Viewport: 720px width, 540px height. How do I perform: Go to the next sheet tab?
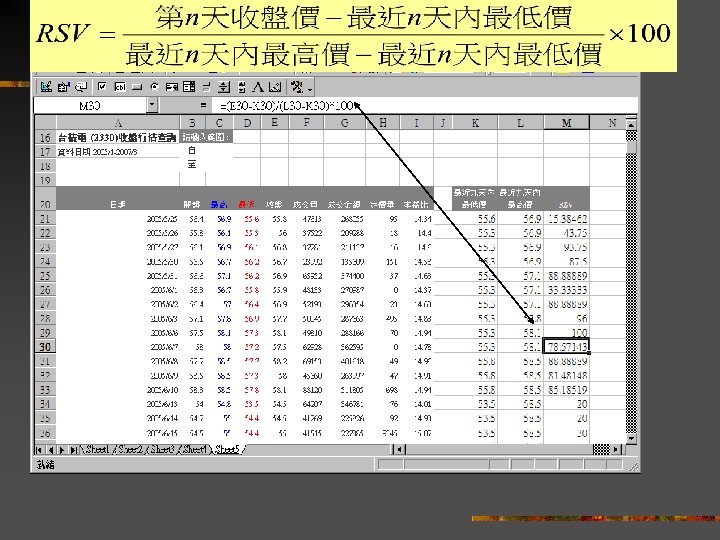tap(62, 450)
